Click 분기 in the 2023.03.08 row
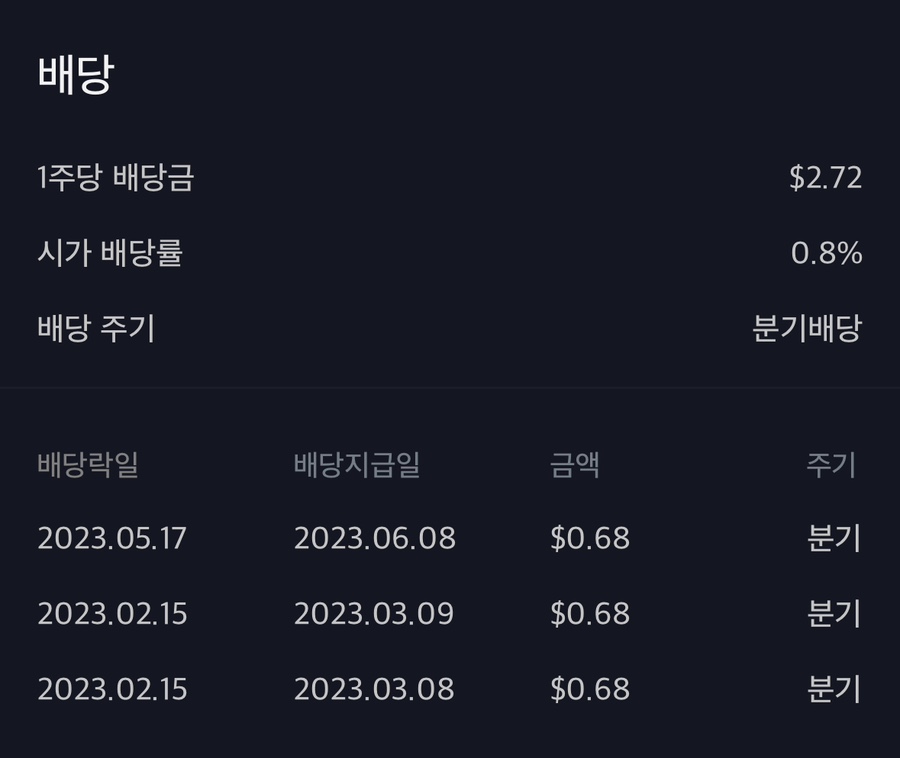The width and height of the screenshot is (900, 758). pos(834,689)
